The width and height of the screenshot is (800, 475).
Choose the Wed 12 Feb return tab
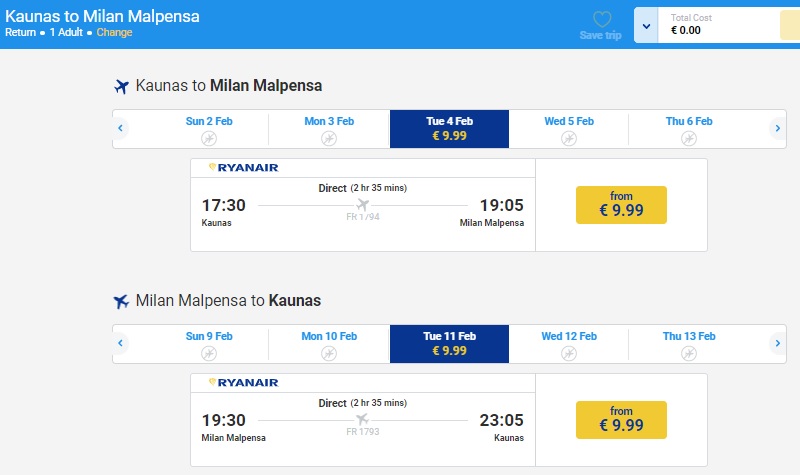tap(569, 344)
